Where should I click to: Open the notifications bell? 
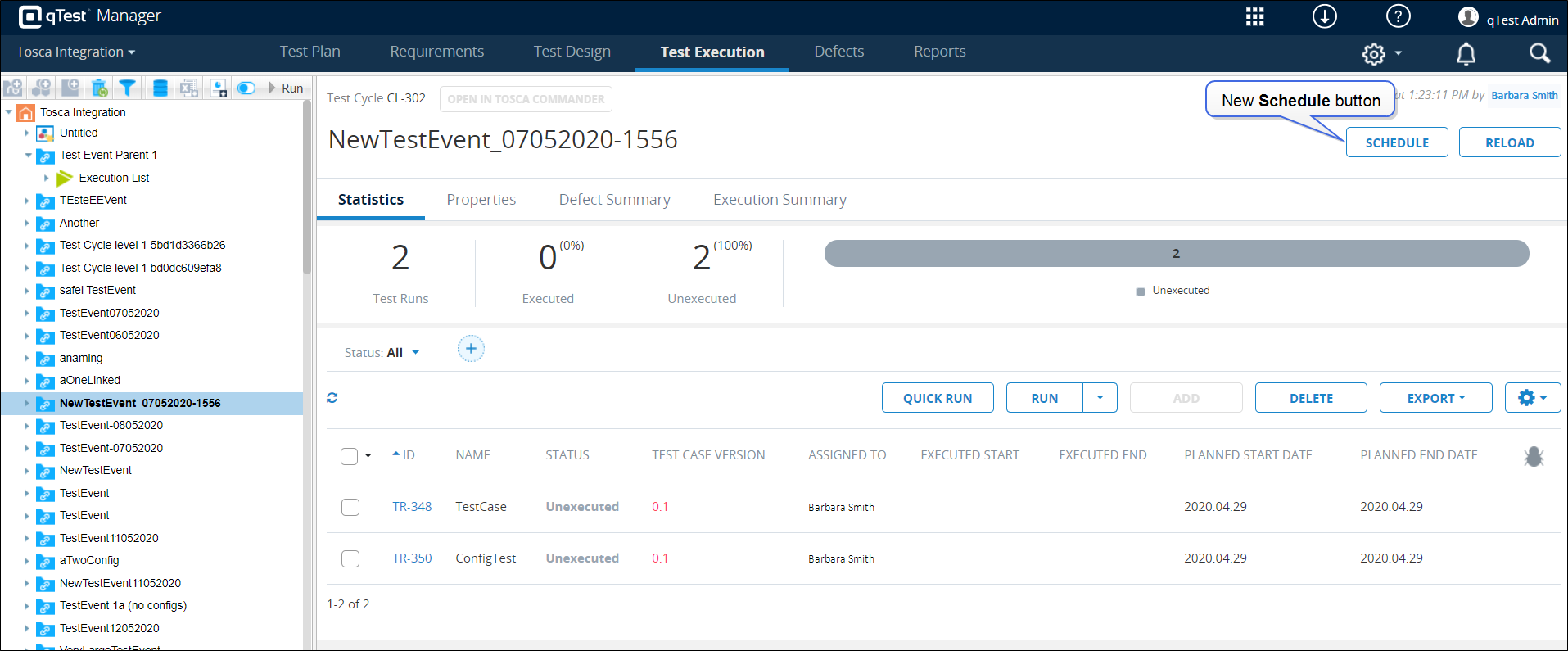pos(1466,54)
